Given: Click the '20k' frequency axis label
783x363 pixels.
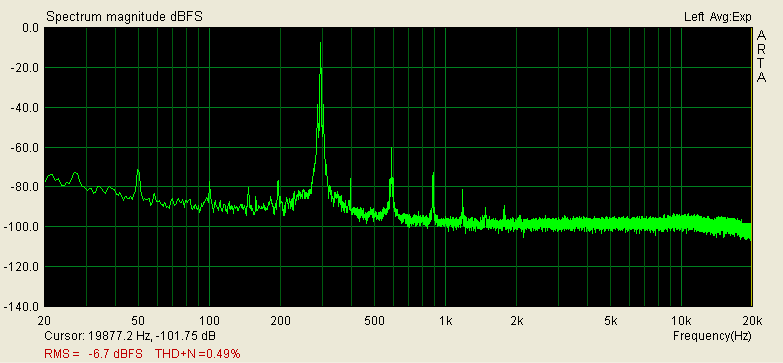Looking at the screenshot, I should tap(751, 321).
